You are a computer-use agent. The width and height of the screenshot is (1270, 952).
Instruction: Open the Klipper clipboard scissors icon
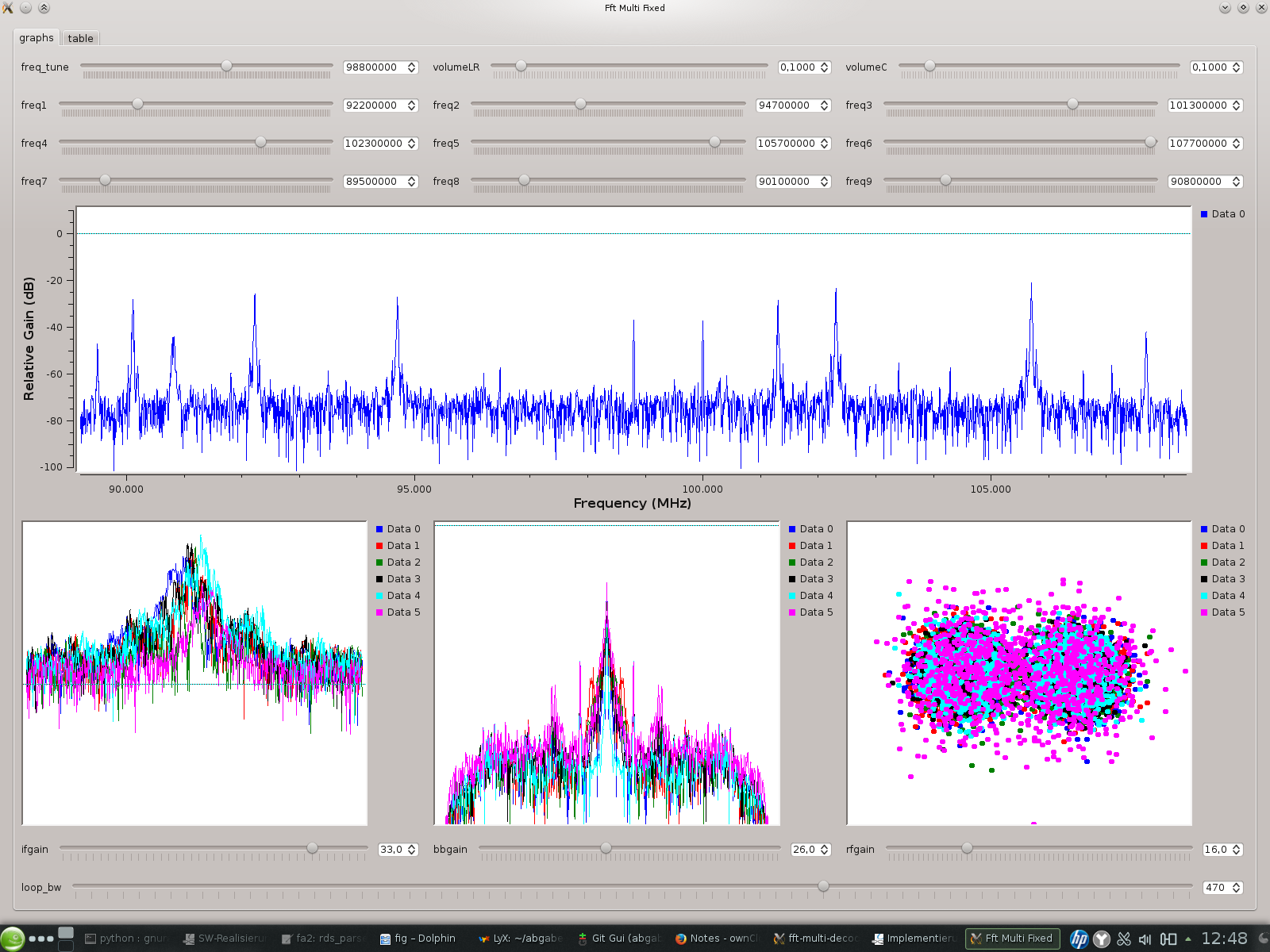click(x=1124, y=938)
